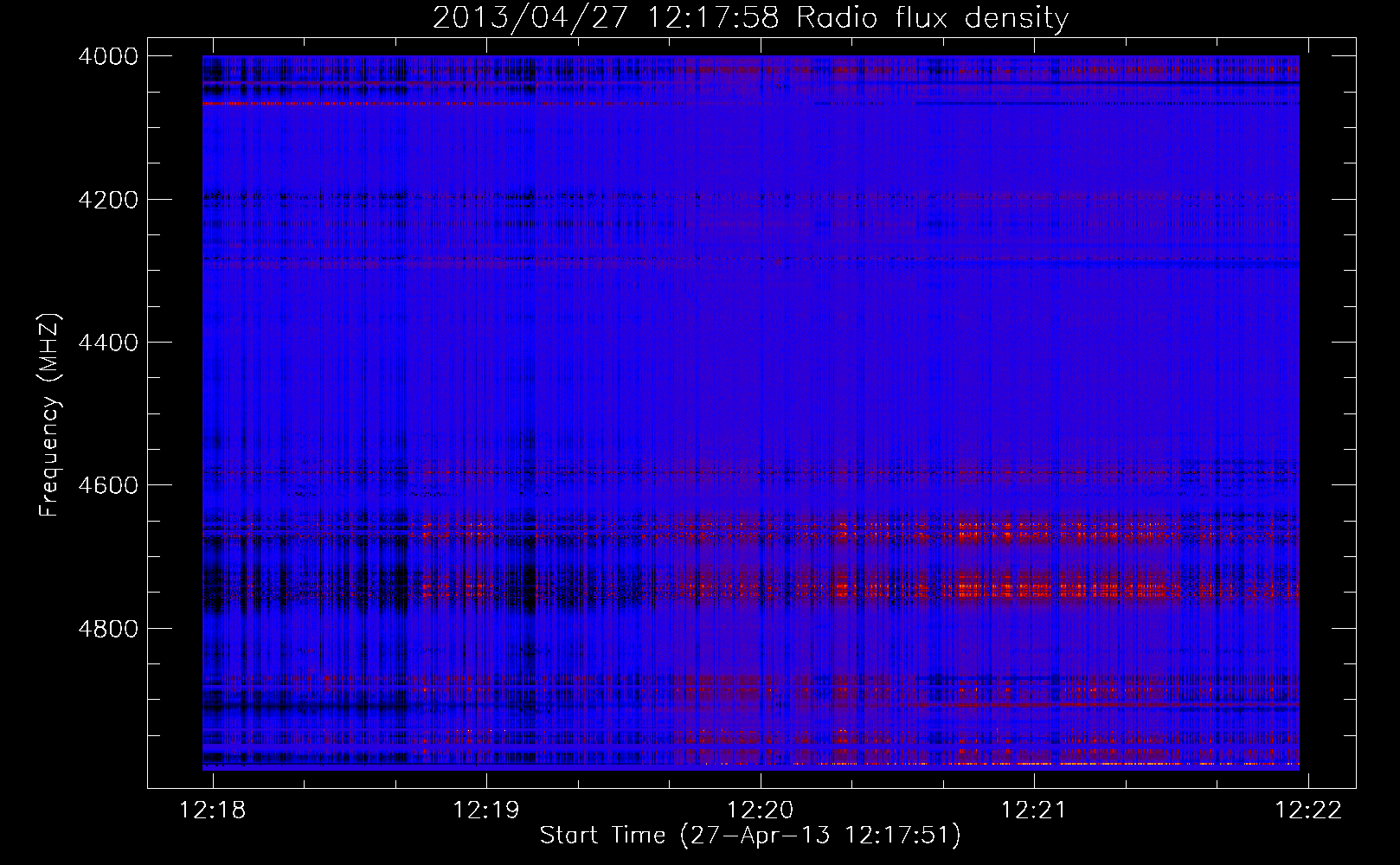Click the "Start Time (27-Apr-13 12:17:51)" label

(x=750, y=836)
